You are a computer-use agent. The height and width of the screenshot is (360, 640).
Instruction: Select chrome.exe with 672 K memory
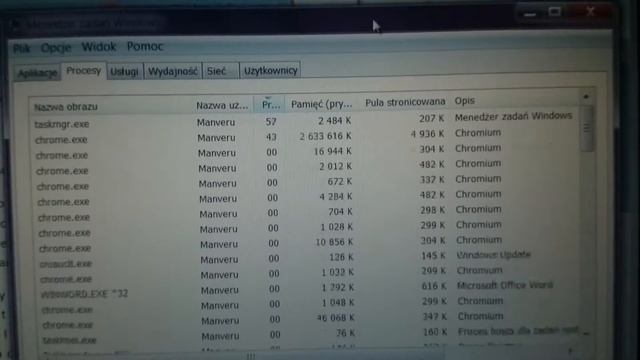[x=305, y=183]
